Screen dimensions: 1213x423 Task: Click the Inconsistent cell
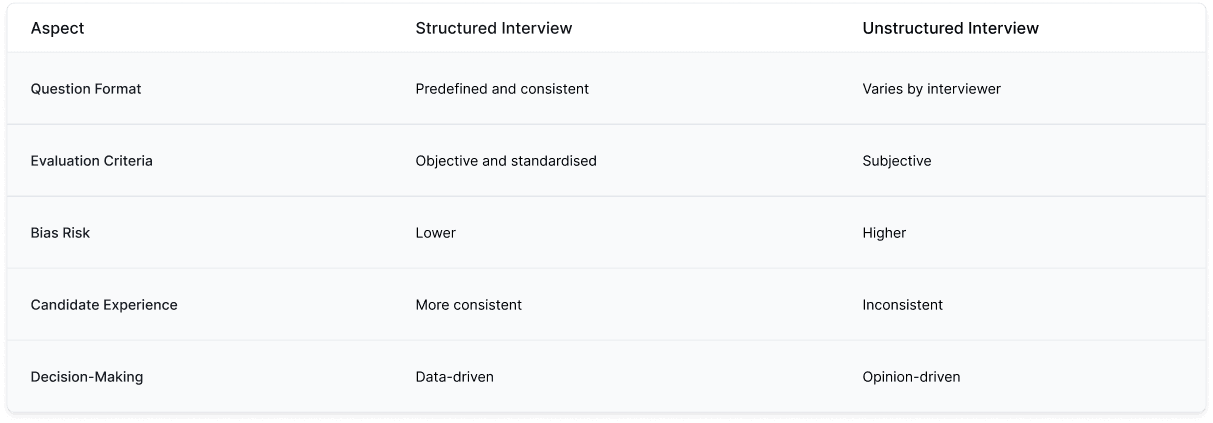902,305
